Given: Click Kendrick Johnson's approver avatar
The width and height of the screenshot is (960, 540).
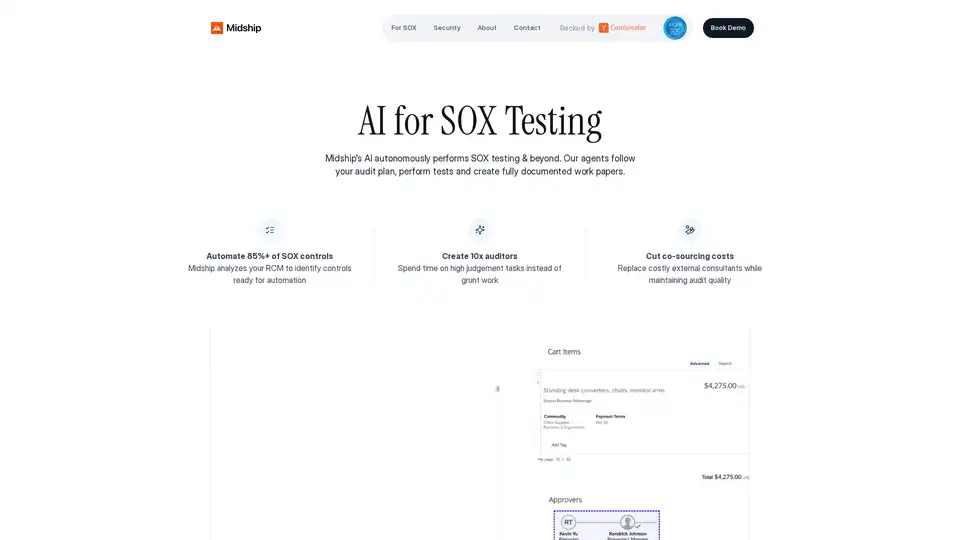Looking at the screenshot, I should pyautogui.click(x=628, y=522).
